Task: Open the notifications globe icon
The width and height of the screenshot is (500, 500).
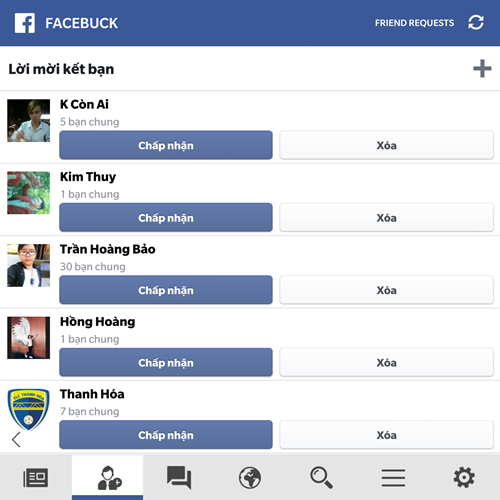Action: (250, 477)
